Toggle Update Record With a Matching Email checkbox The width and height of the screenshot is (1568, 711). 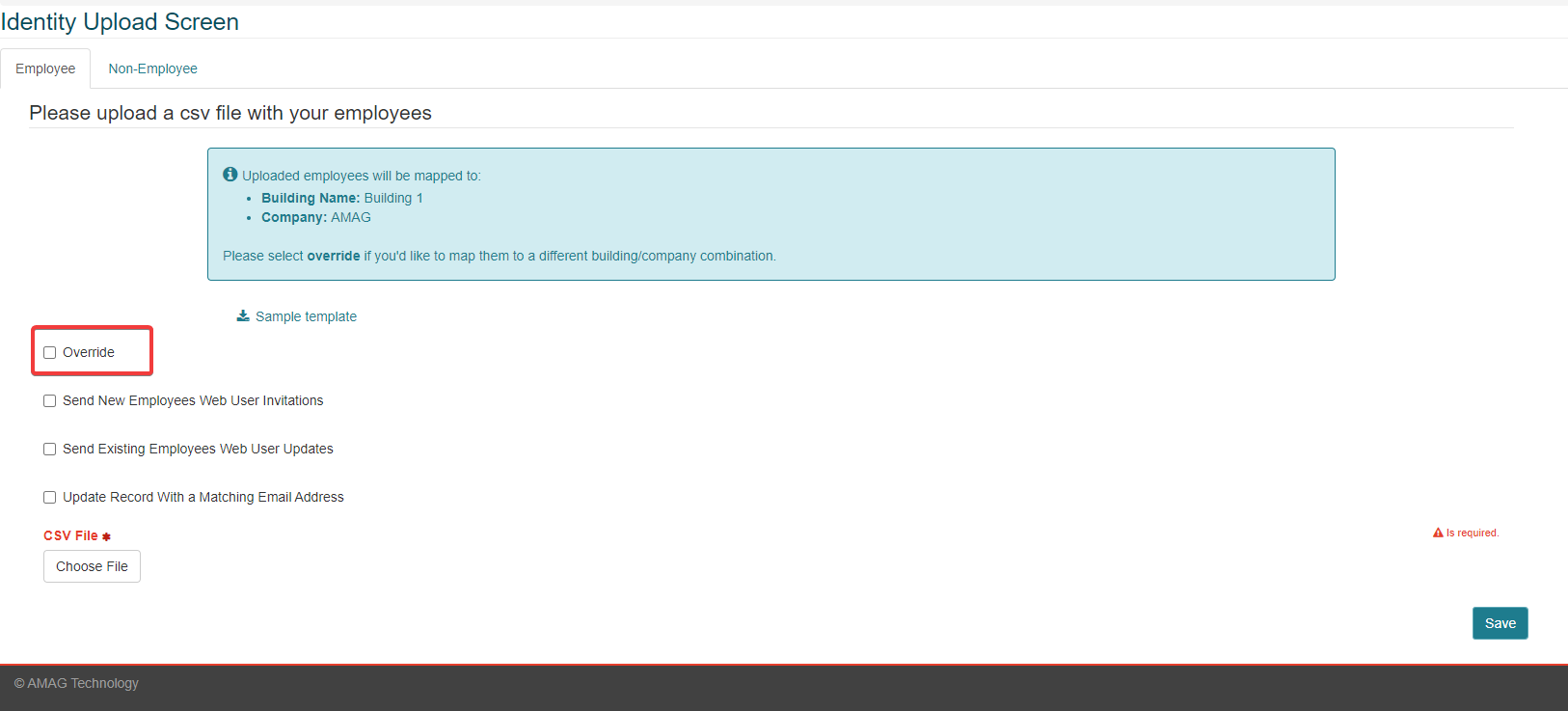[50, 498]
